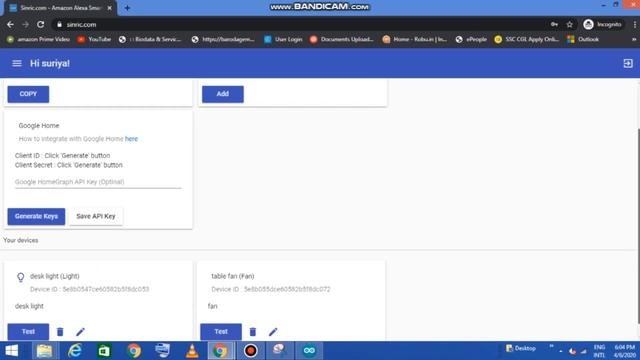Go forward in the browser
This screenshot has height=360, width=640.
click(25, 24)
